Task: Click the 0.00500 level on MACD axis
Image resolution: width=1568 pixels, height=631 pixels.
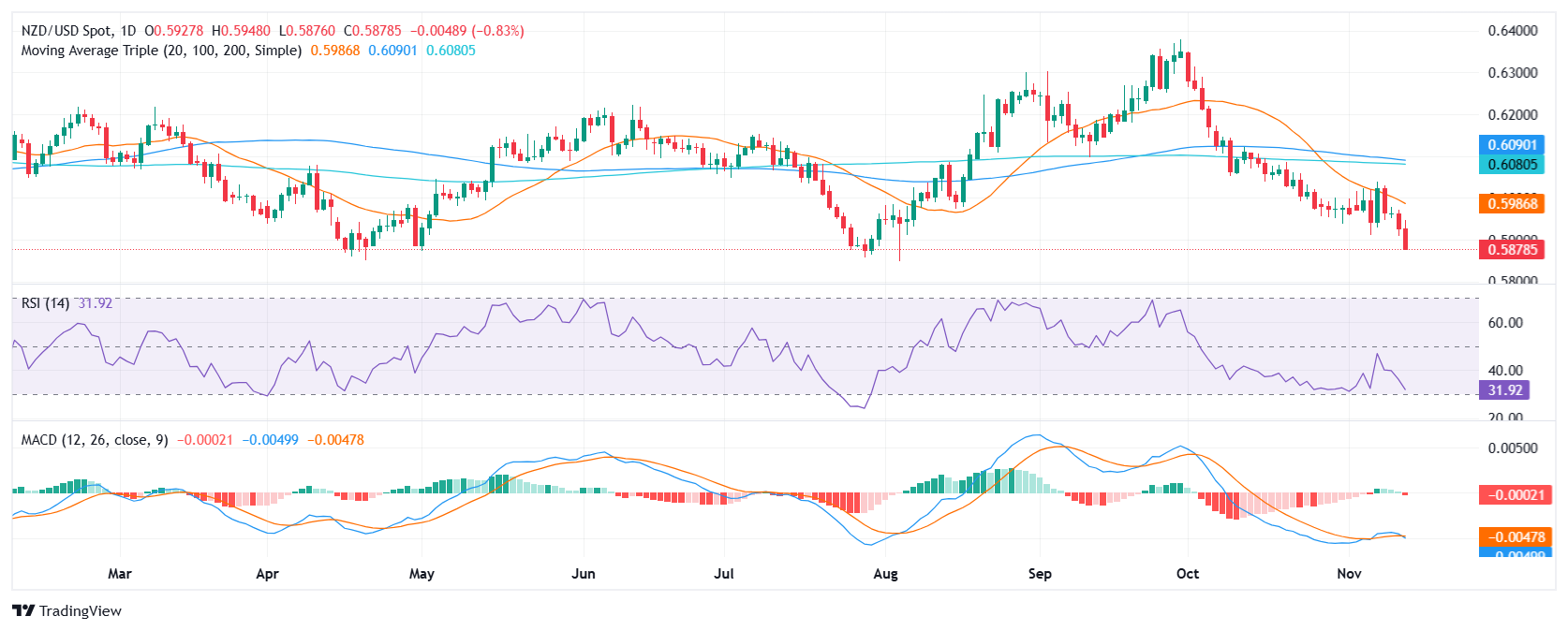Action: tap(1512, 448)
